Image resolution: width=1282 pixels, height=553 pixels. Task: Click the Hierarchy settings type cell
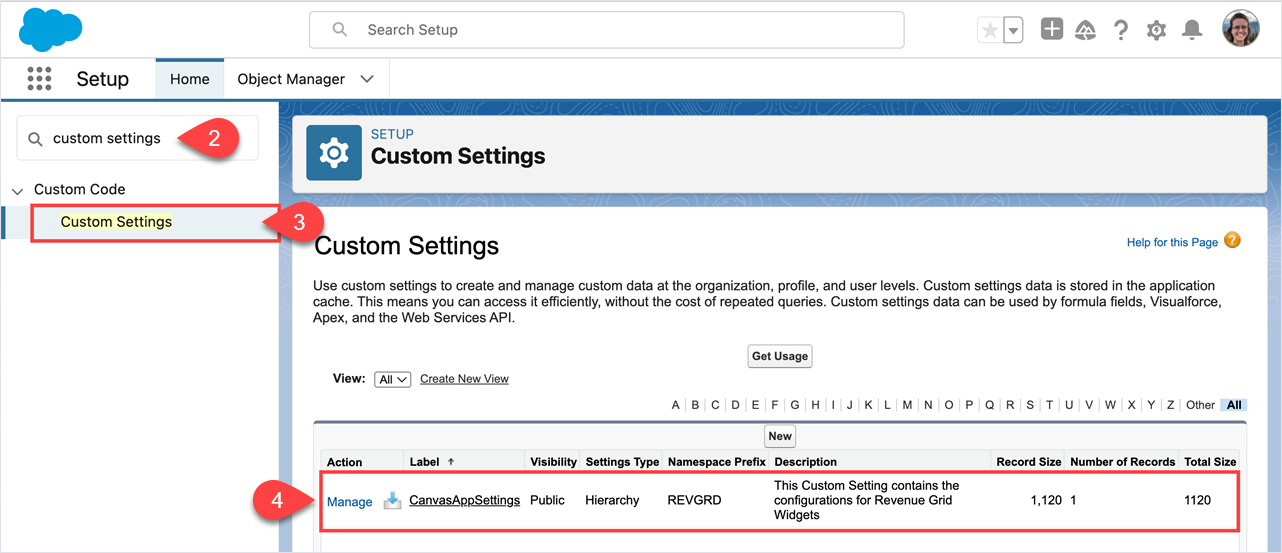[x=612, y=500]
